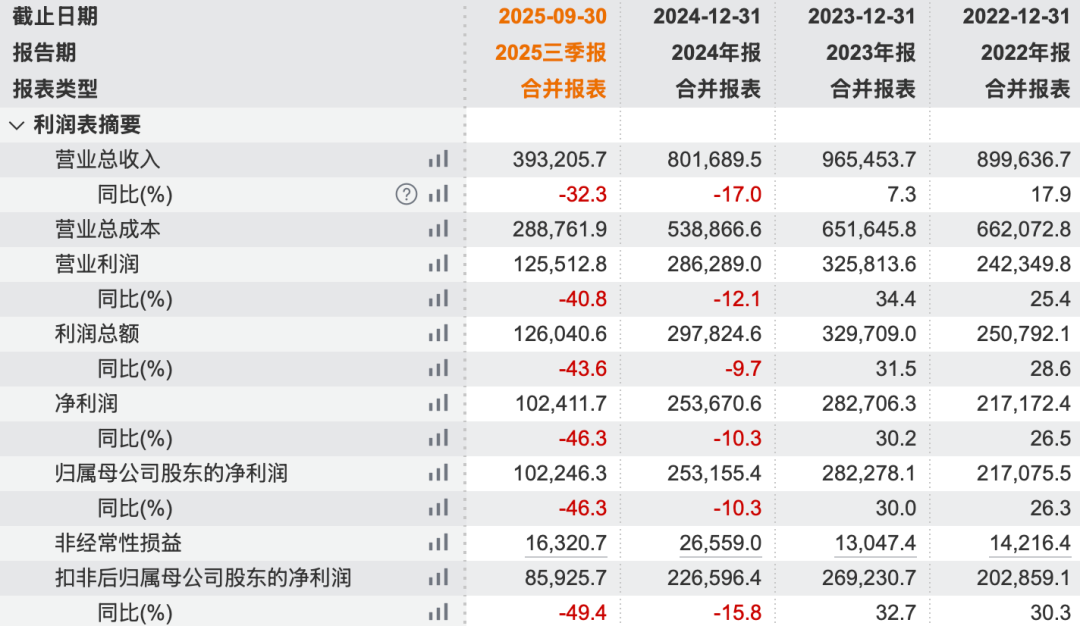Open chart icon for revenue 同比(%) row

438,194
